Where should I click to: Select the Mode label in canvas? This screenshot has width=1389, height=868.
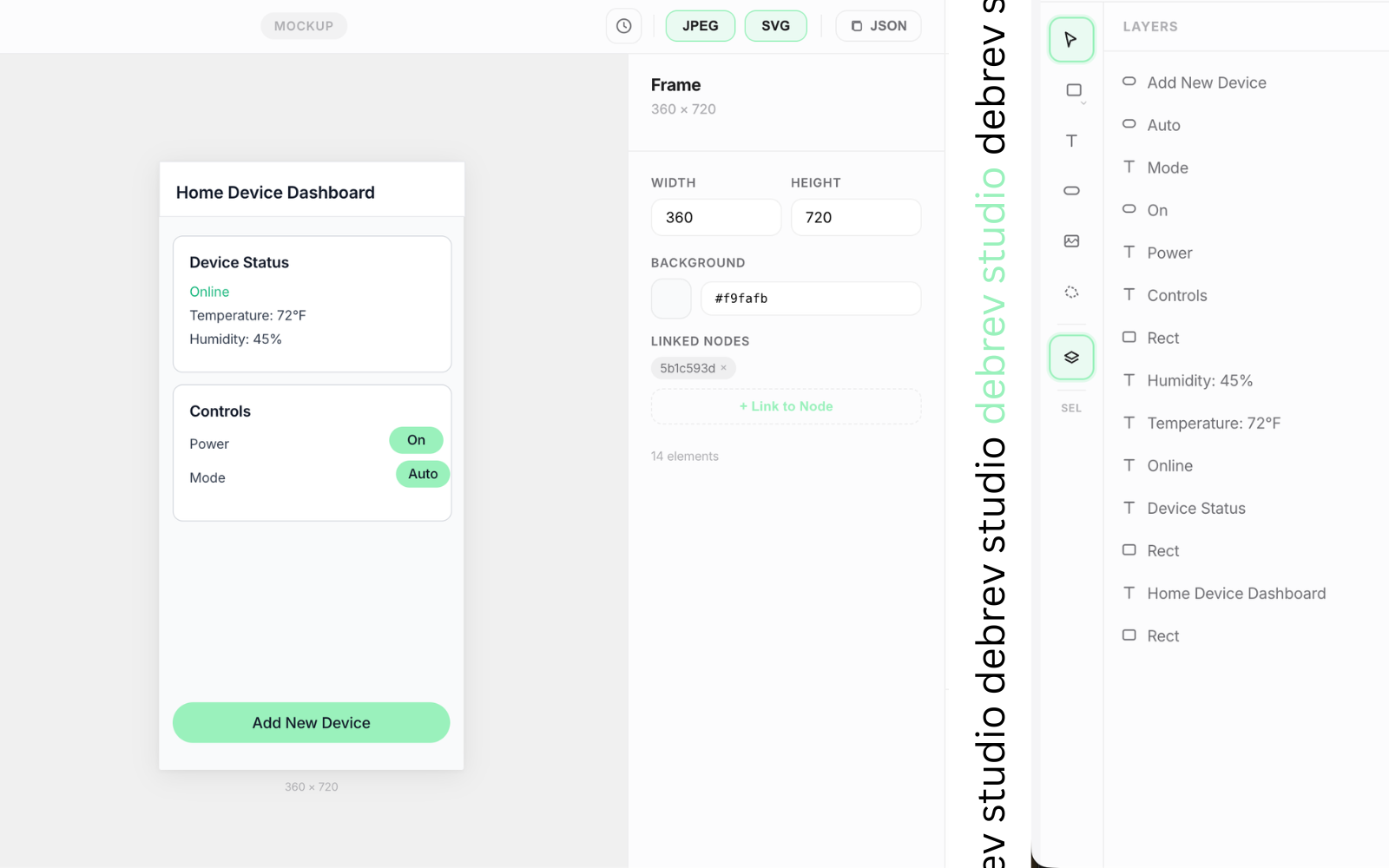point(207,478)
